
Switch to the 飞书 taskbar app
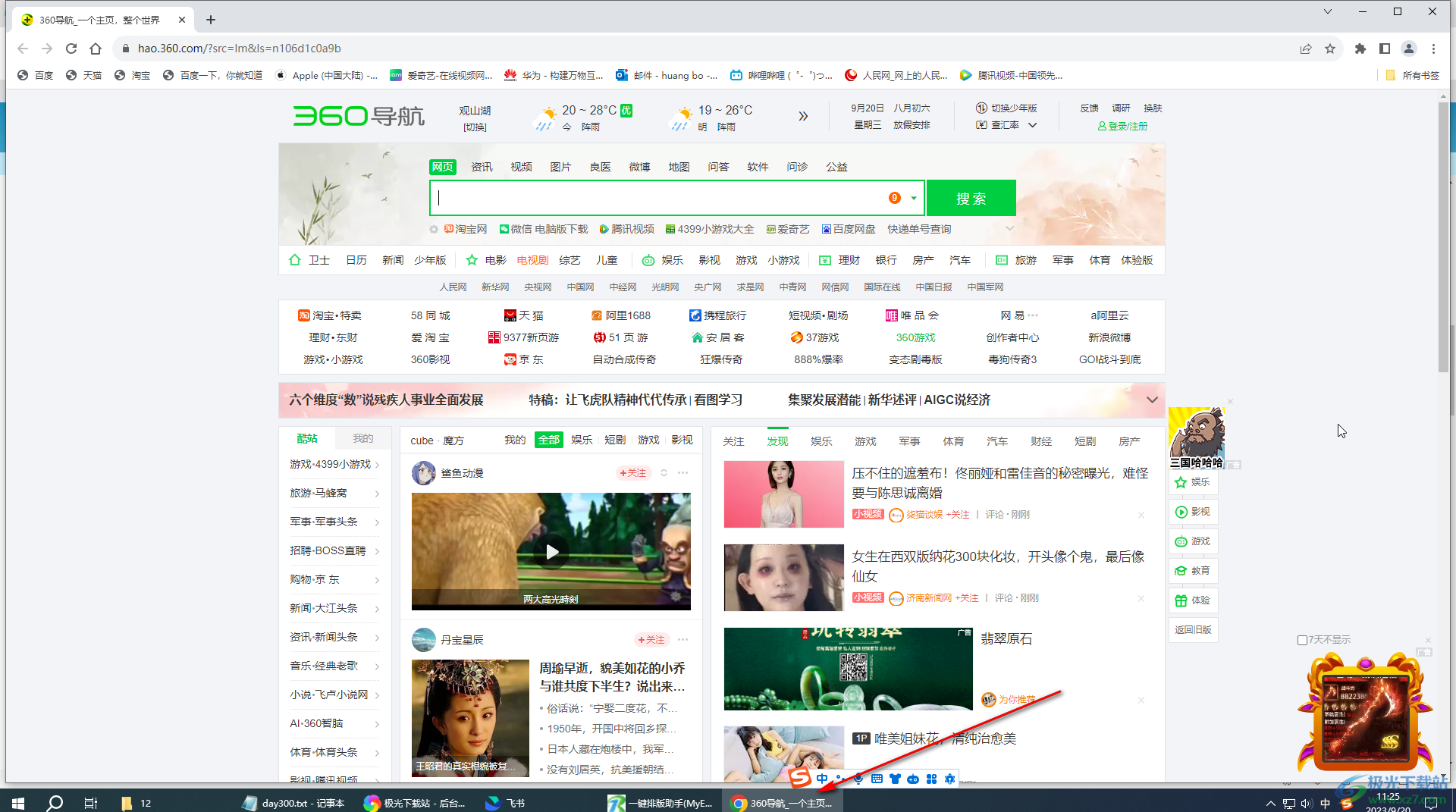[507, 803]
